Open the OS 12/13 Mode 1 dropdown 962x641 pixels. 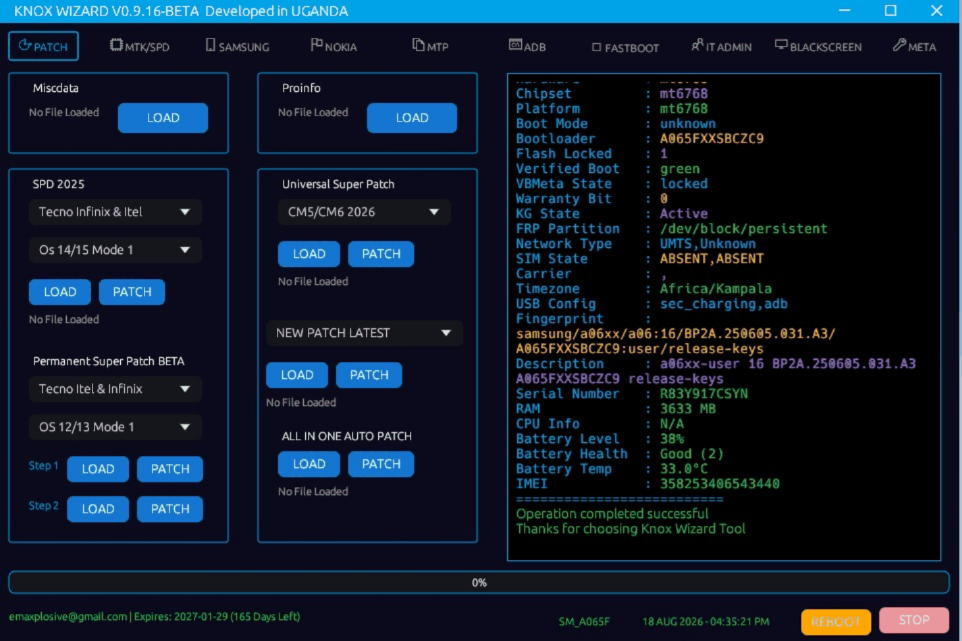tap(115, 427)
